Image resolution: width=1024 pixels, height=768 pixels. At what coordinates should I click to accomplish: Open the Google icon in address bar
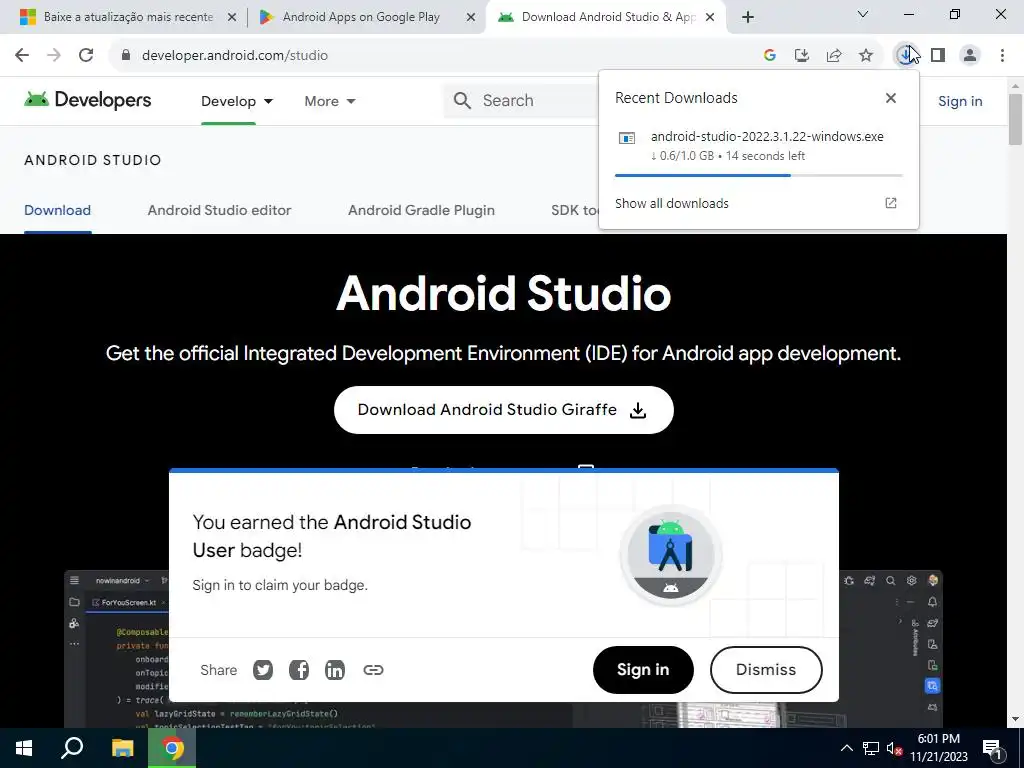tap(770, 56)
